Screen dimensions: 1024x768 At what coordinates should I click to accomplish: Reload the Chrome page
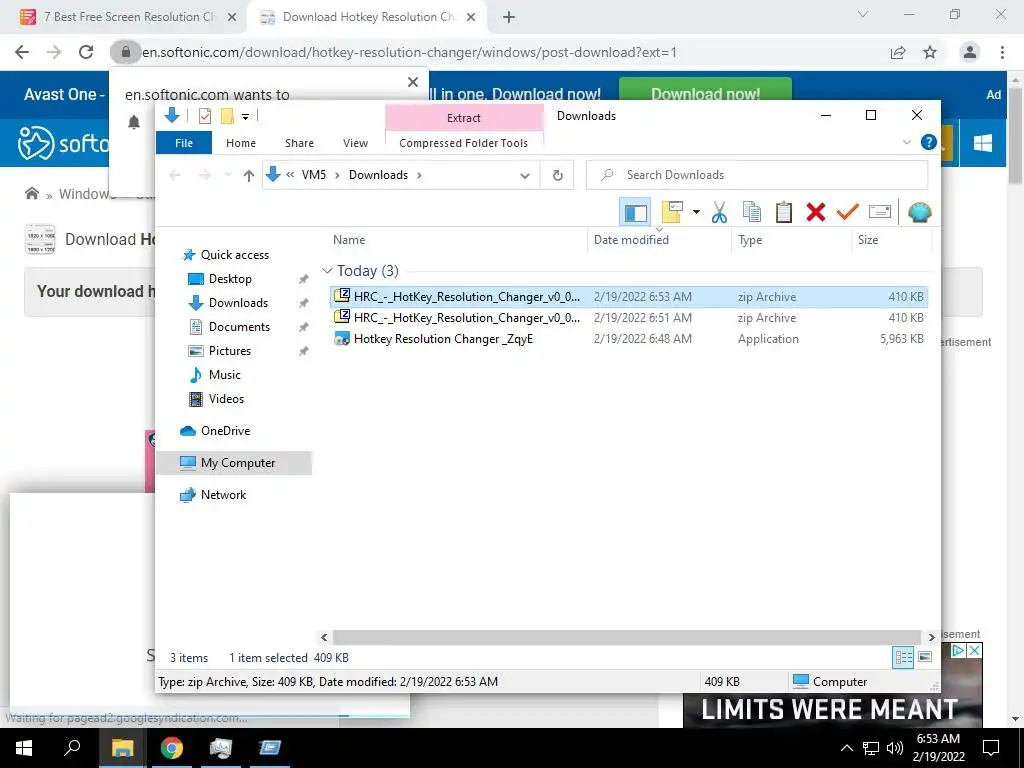pyautogui.click(x=86, y=52)
